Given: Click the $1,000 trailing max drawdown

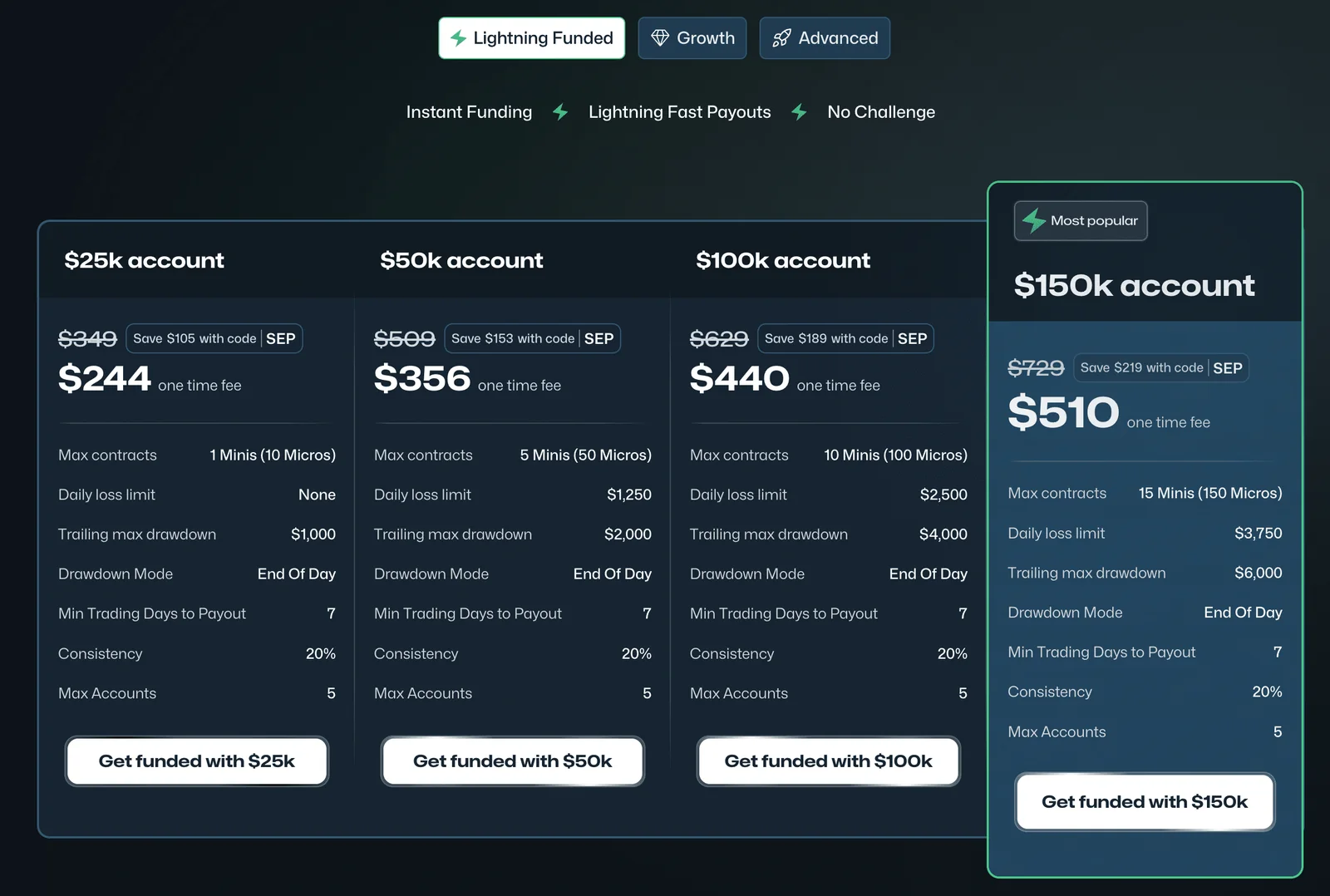Looking at the screenshot, I should (x=313, y=534).
